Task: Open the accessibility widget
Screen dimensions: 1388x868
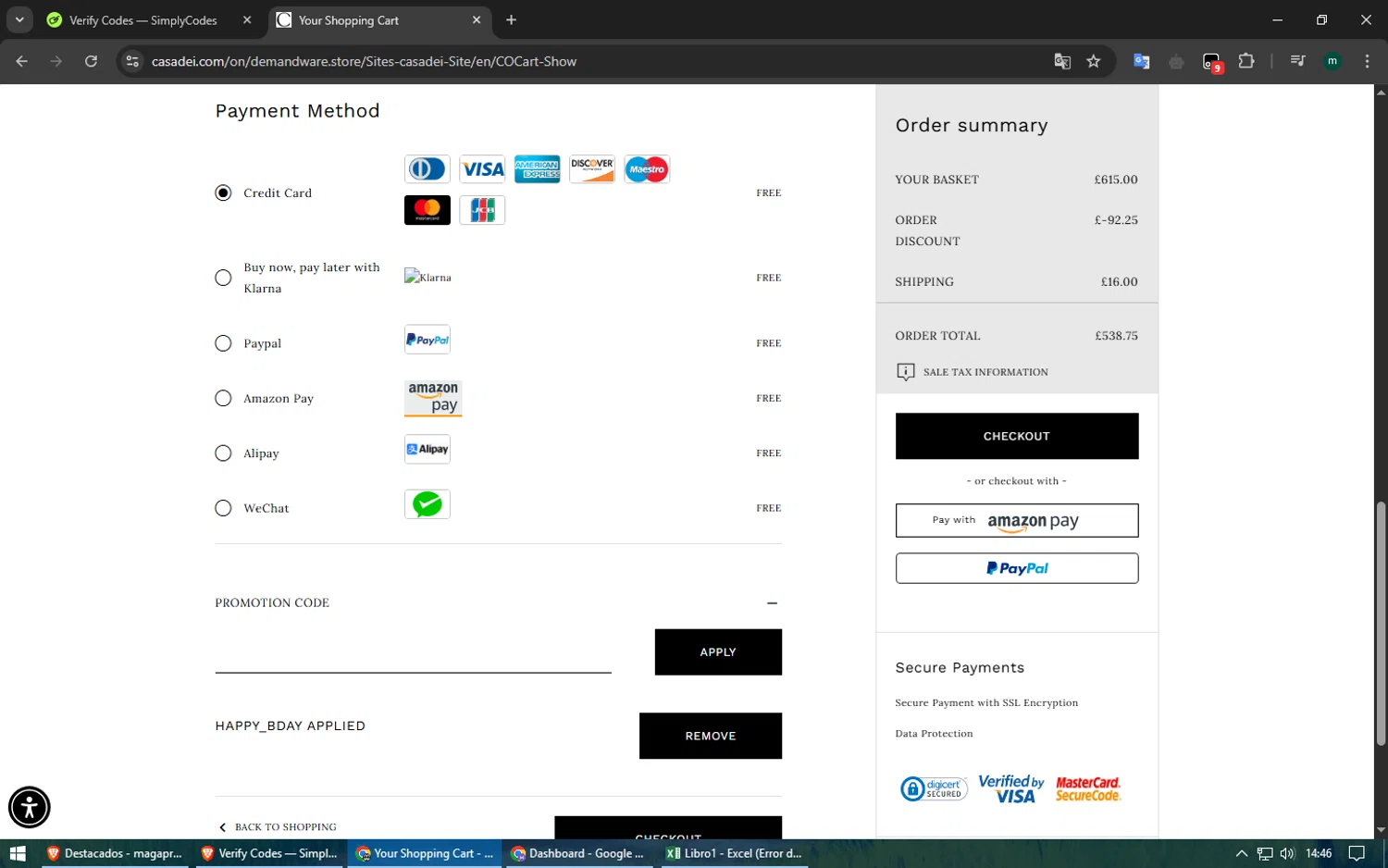Action: (x=30, y=807)
